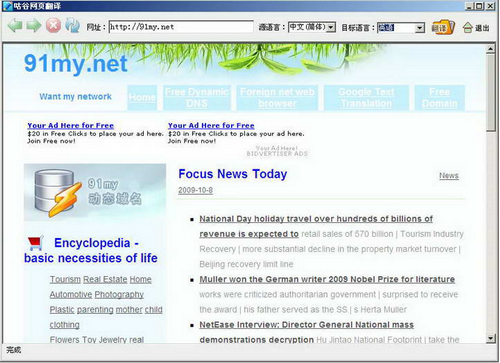Click the scrollbar down arrow

[x=490, y=338]
